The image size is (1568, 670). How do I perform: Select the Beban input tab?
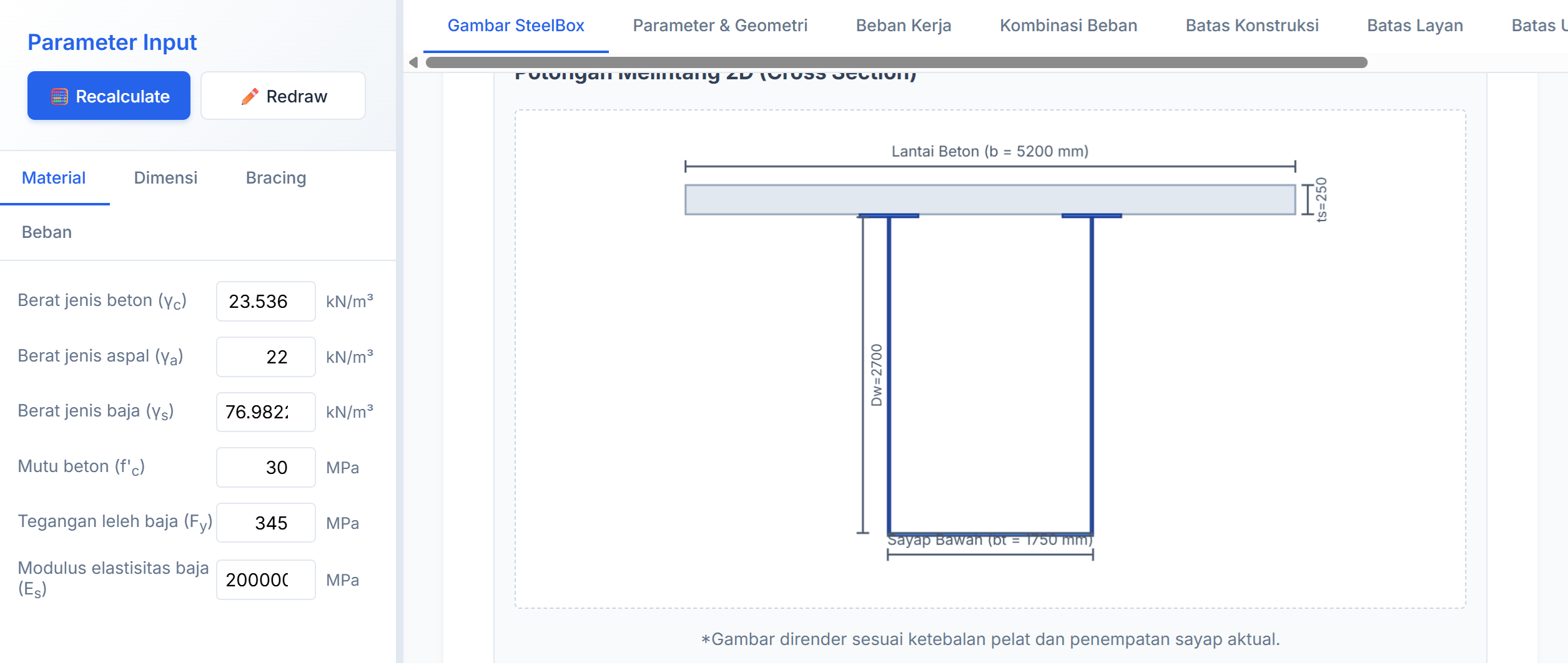pyautogui.click(x=47, y=232)
